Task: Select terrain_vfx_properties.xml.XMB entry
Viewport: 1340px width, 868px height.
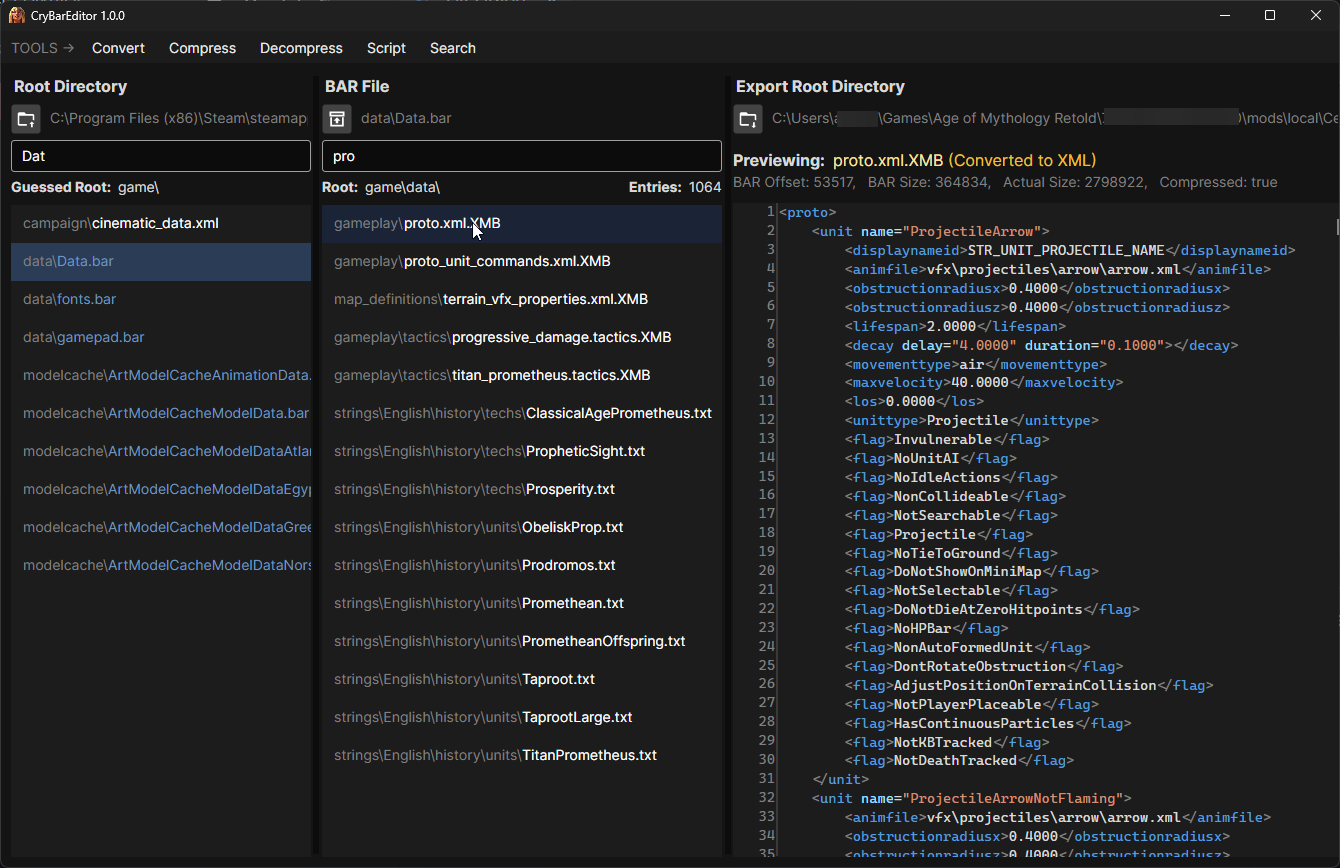Action: click(490, 299)
